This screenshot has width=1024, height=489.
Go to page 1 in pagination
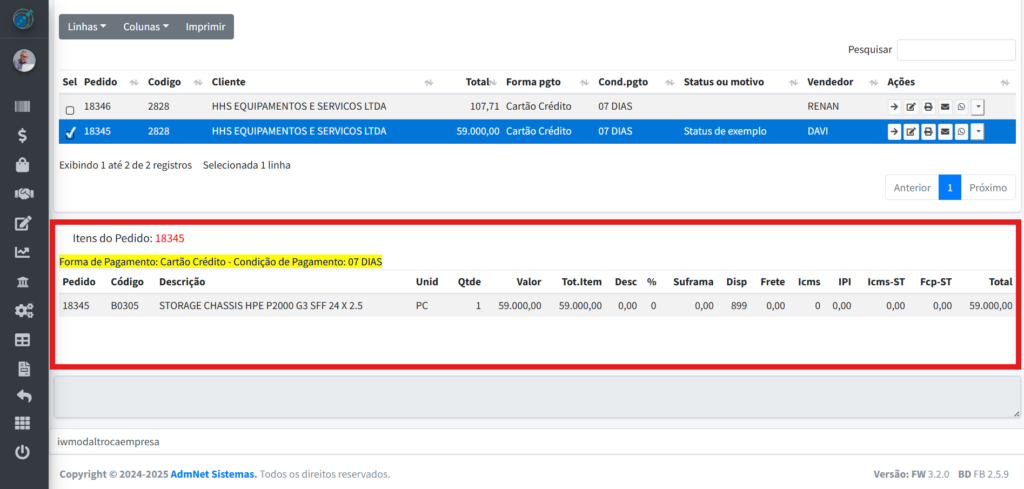coord(949,188)
